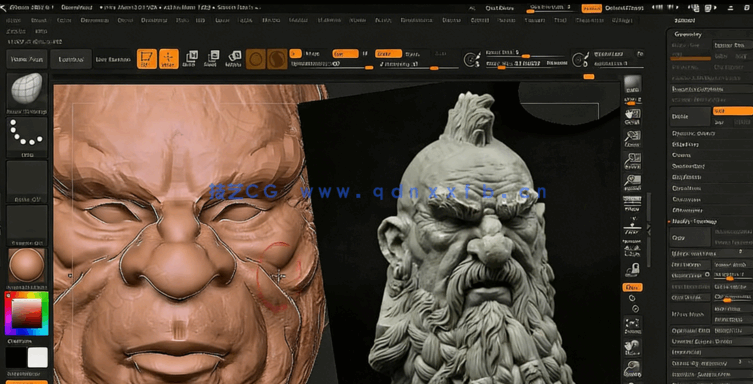
Task: Click the Frame icon on right shelf
Action: (632, 324)
